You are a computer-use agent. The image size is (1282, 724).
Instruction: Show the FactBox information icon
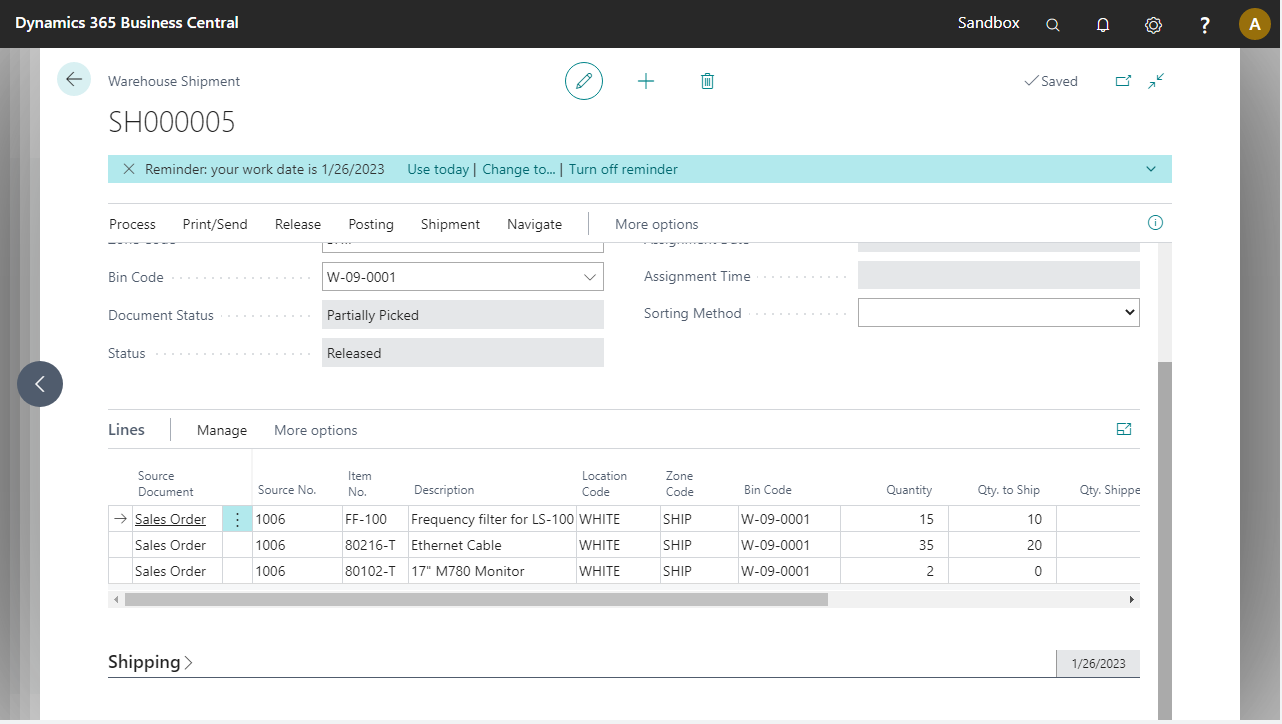coord(1155,222)
